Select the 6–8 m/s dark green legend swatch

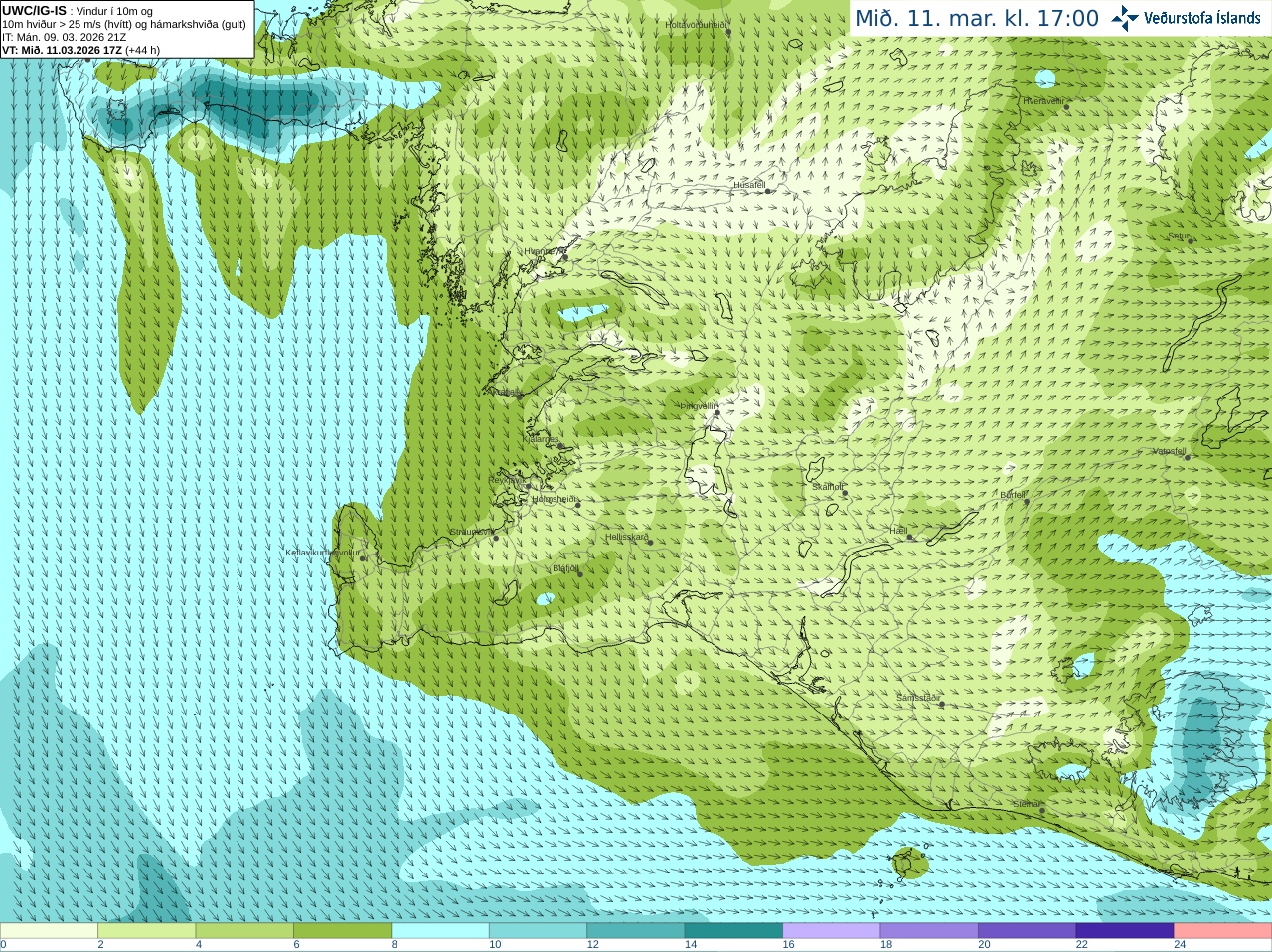[x=342, y=931]
